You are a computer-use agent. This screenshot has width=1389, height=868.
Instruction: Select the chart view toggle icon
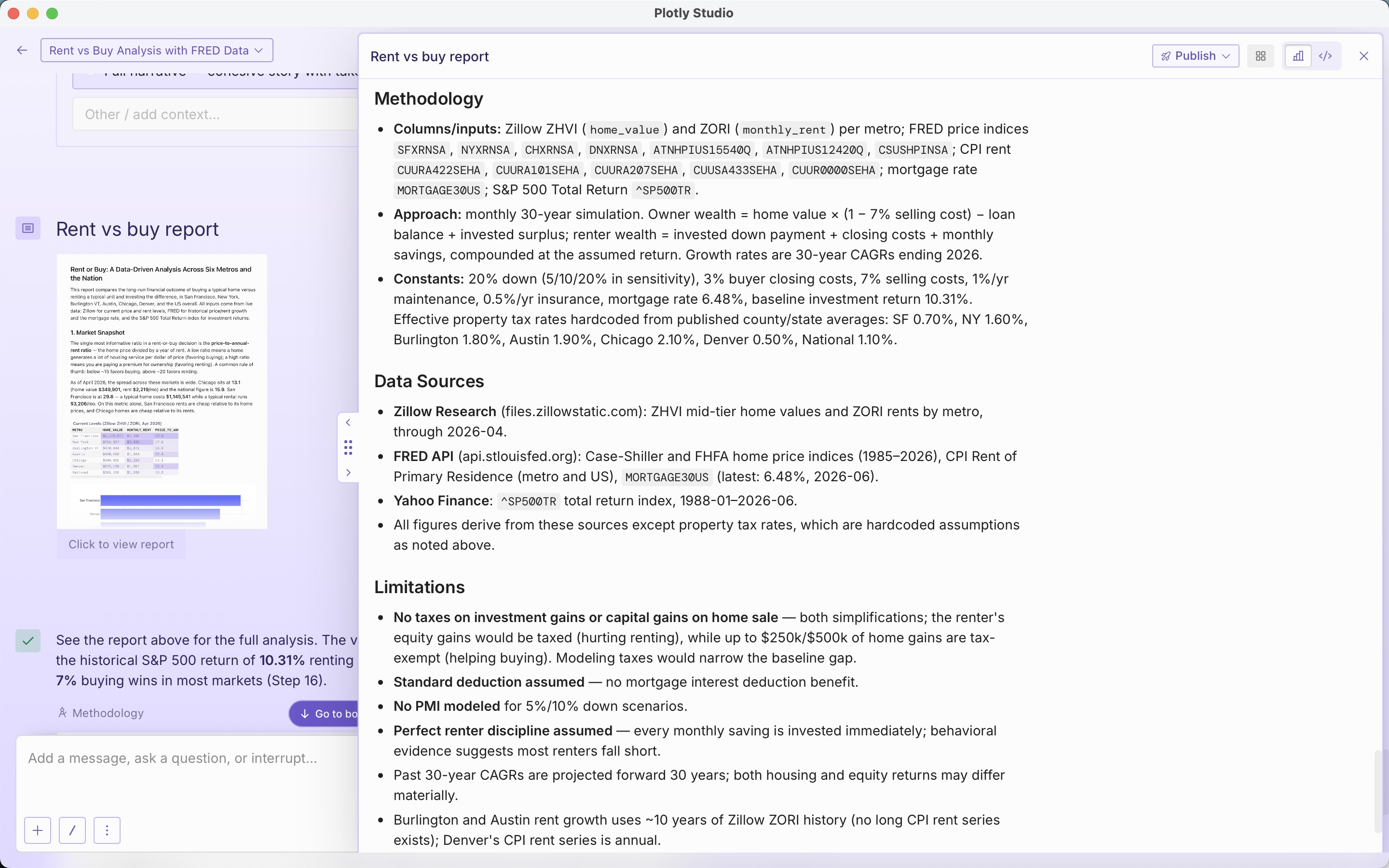pyautogui.click(x=1298, y=55)
